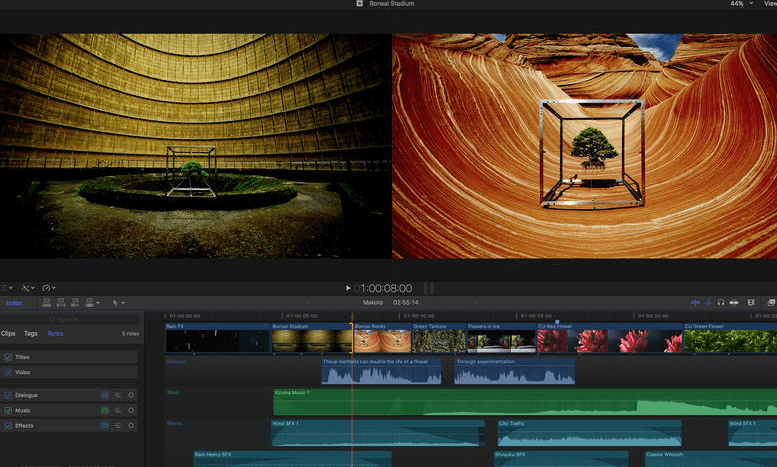
Task: Click the Dialogue role lane icon
Action: point(105,395)
